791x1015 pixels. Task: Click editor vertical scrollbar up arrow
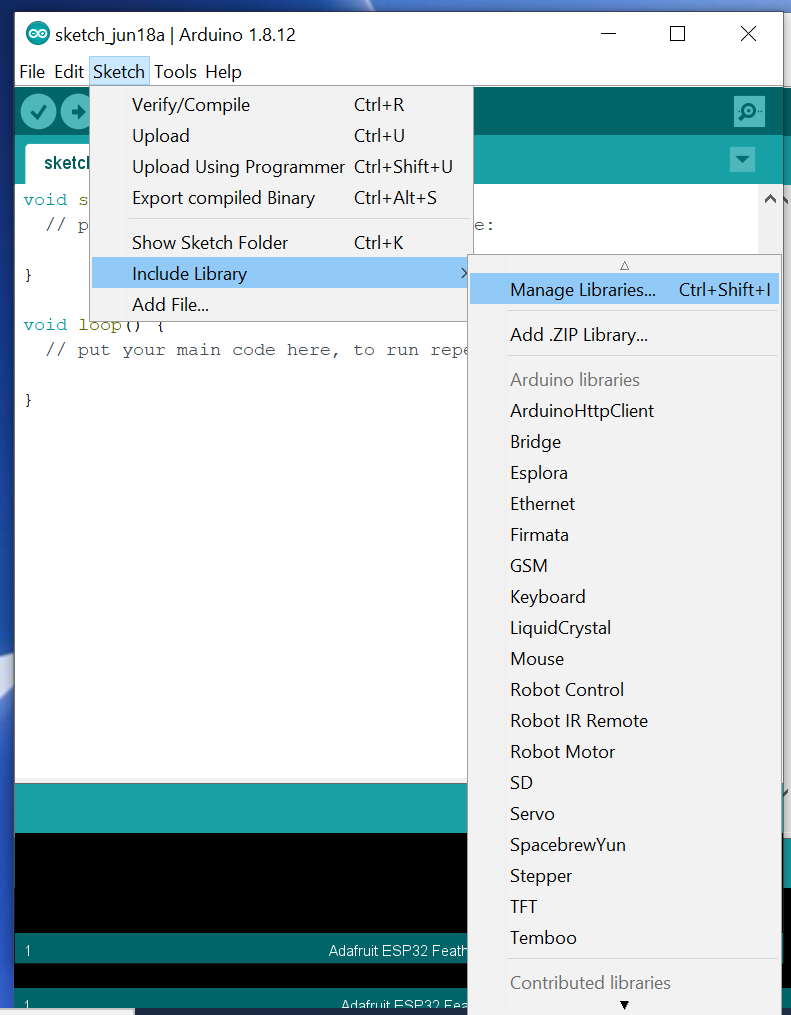coord(770,199)
